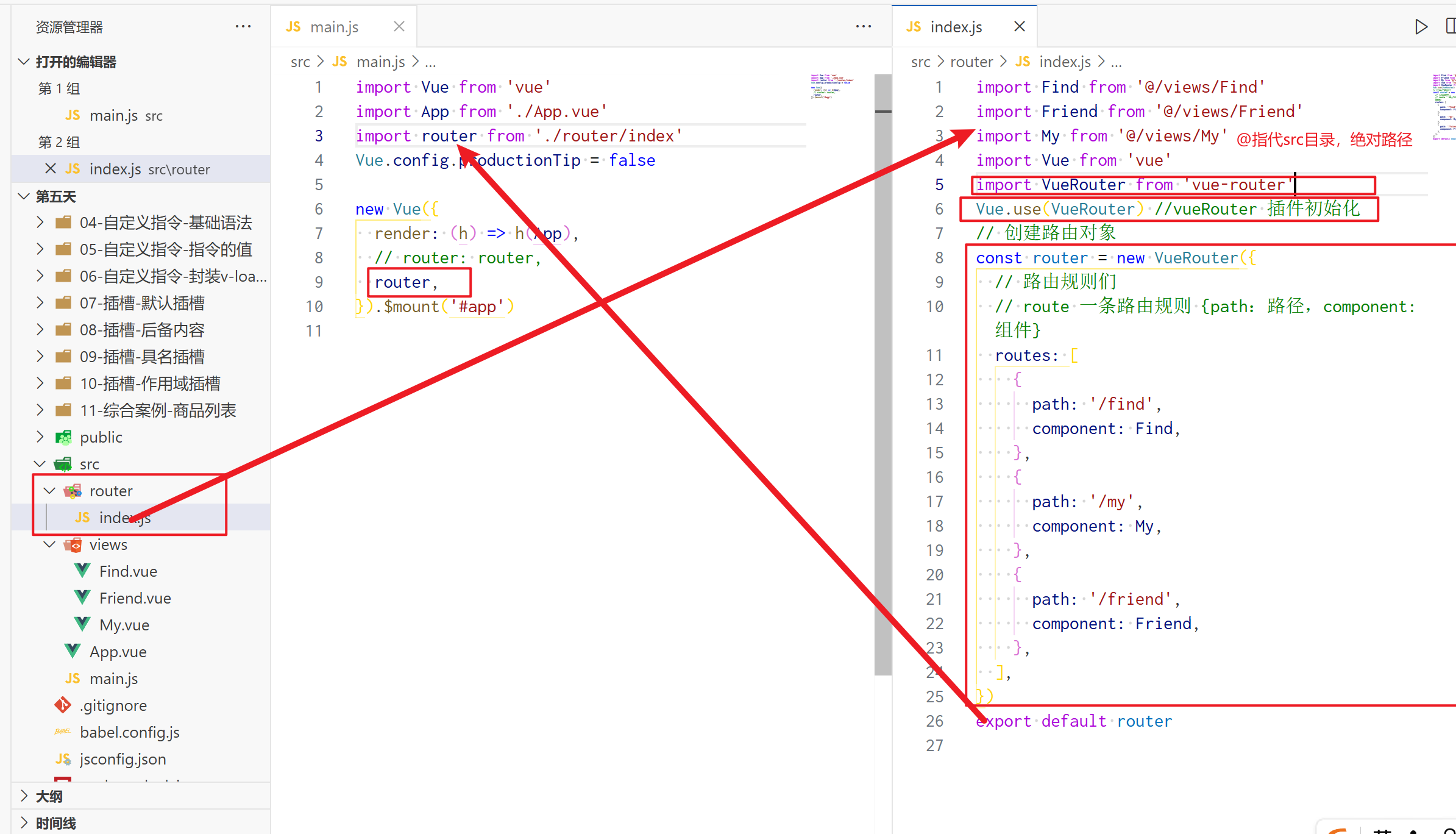The height and width of the screenshot is (834, 1456).
Task: Open App.vue from the file tree
Action: (118, 652)
